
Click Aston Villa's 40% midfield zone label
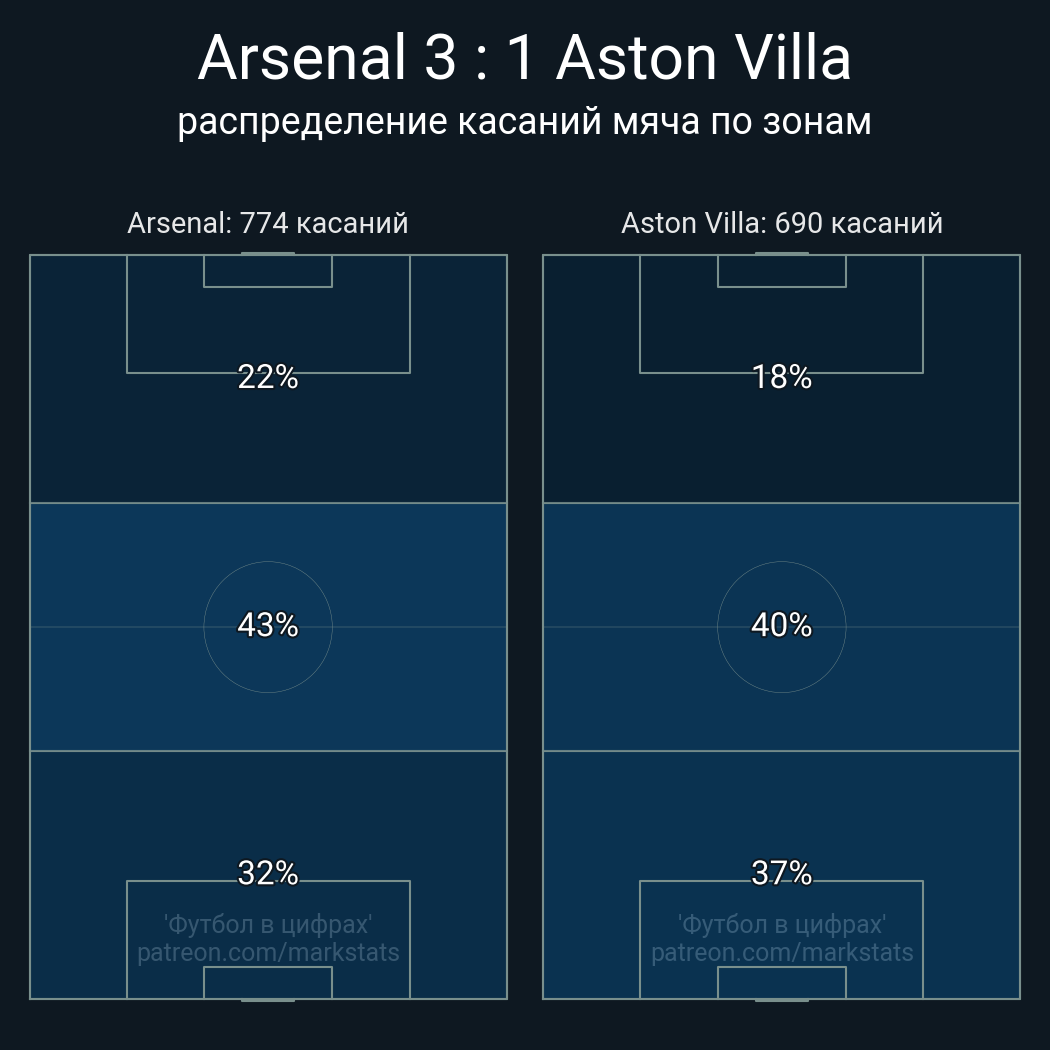(781, 625)
